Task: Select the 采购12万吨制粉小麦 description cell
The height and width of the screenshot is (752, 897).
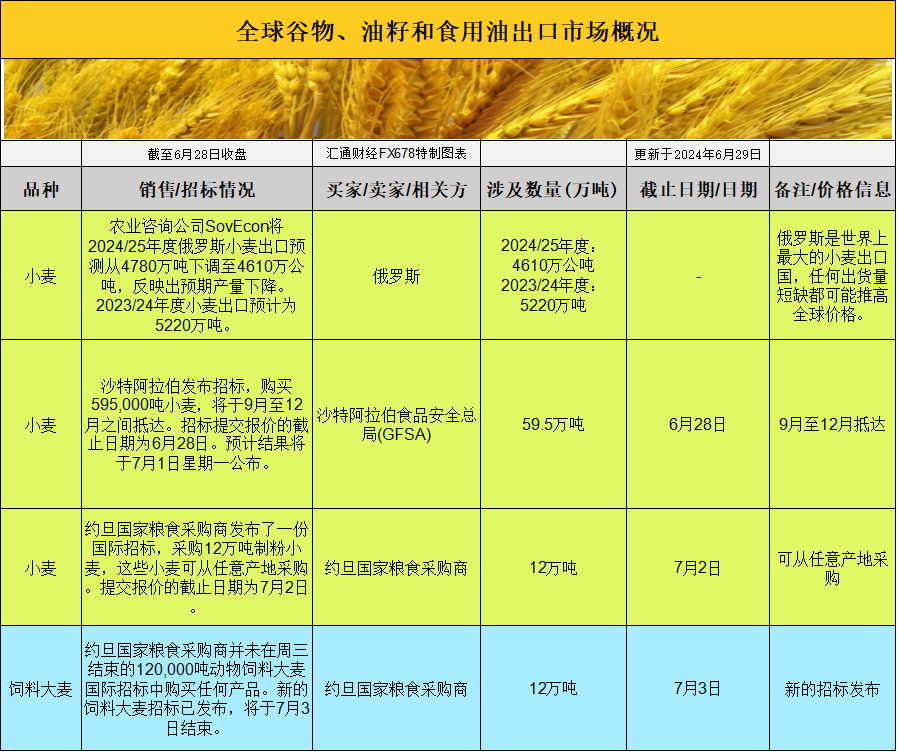Action: point(197,567)
